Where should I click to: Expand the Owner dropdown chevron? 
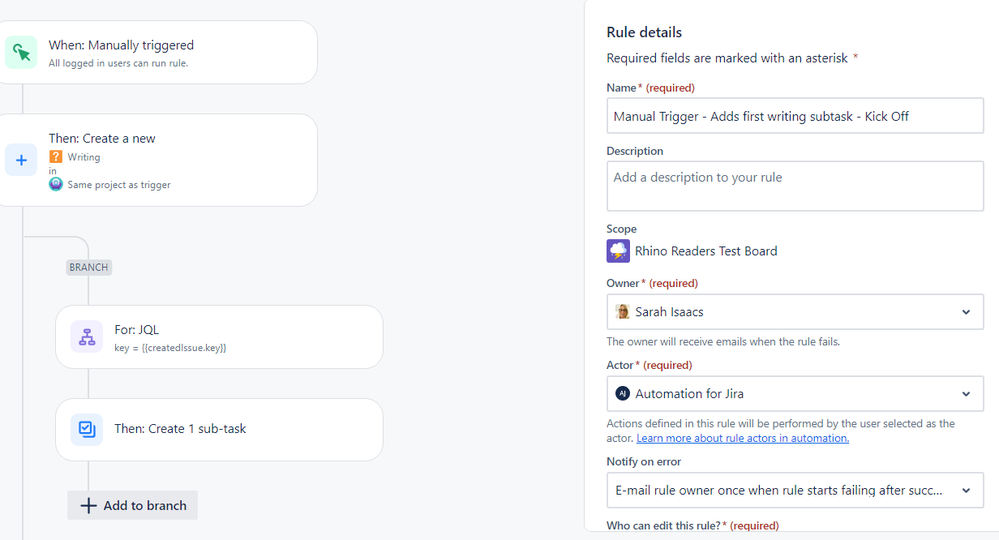[966, 312]
